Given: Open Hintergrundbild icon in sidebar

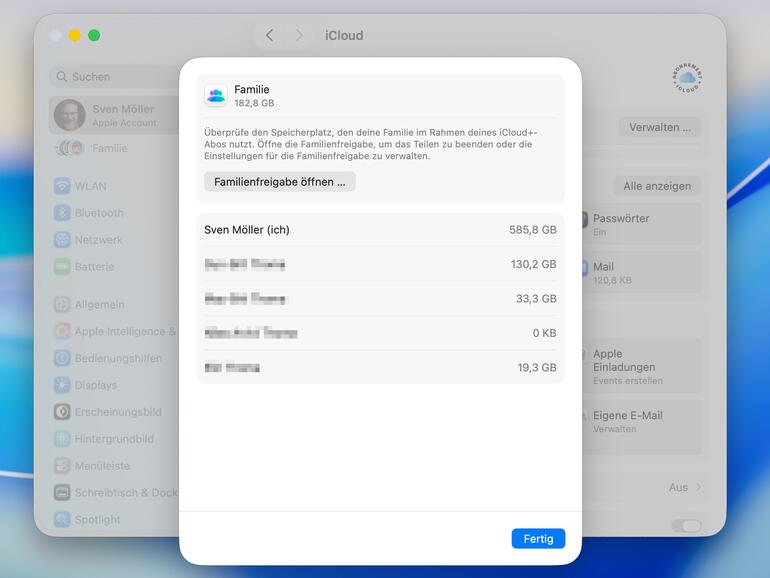Looking at the screenshot, I should [62, 439].
